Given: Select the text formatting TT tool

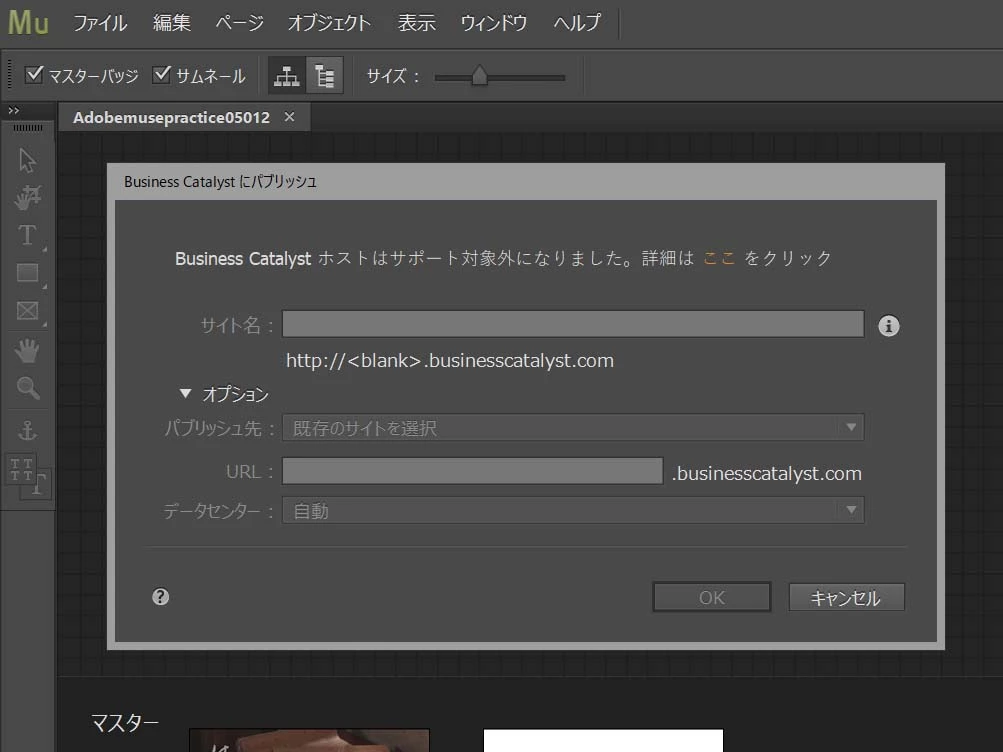Looking at the screenshot, I should (x=27, y=475).
